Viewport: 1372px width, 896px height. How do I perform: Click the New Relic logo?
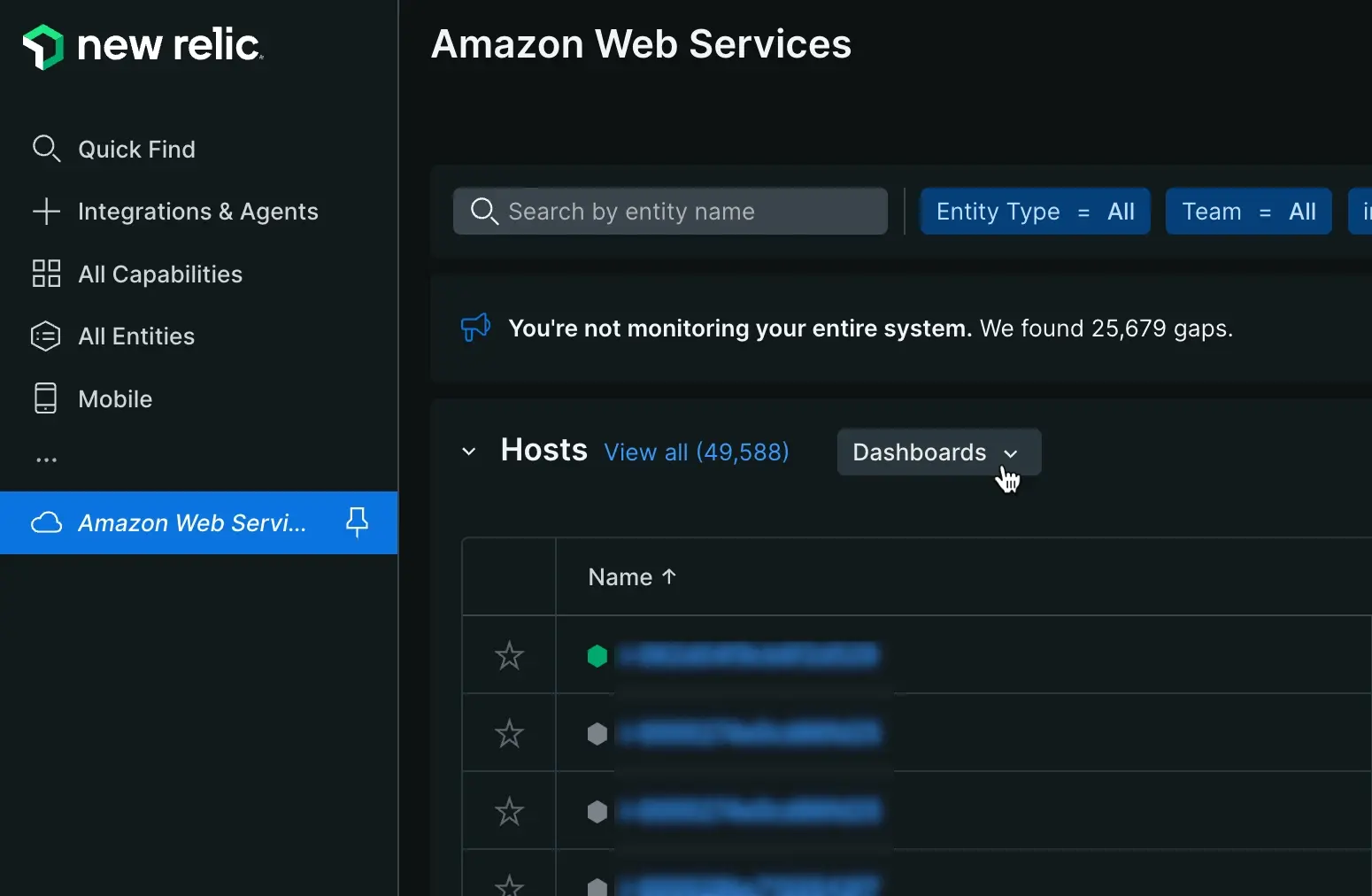(143, 46)
